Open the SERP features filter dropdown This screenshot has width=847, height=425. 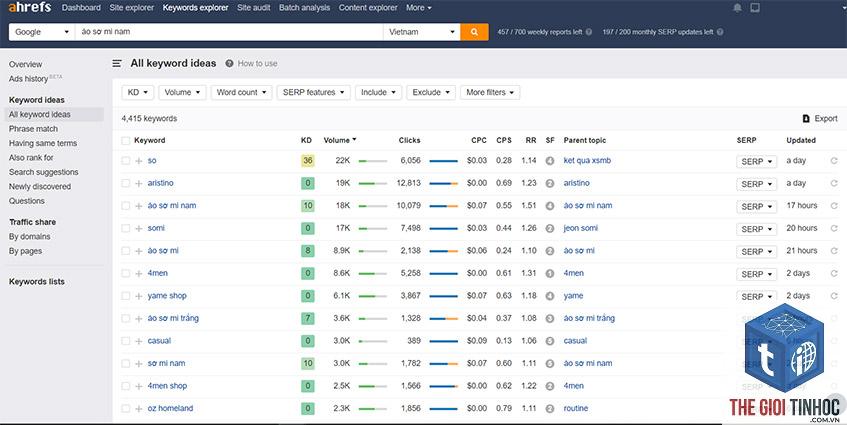click(313, 92)
